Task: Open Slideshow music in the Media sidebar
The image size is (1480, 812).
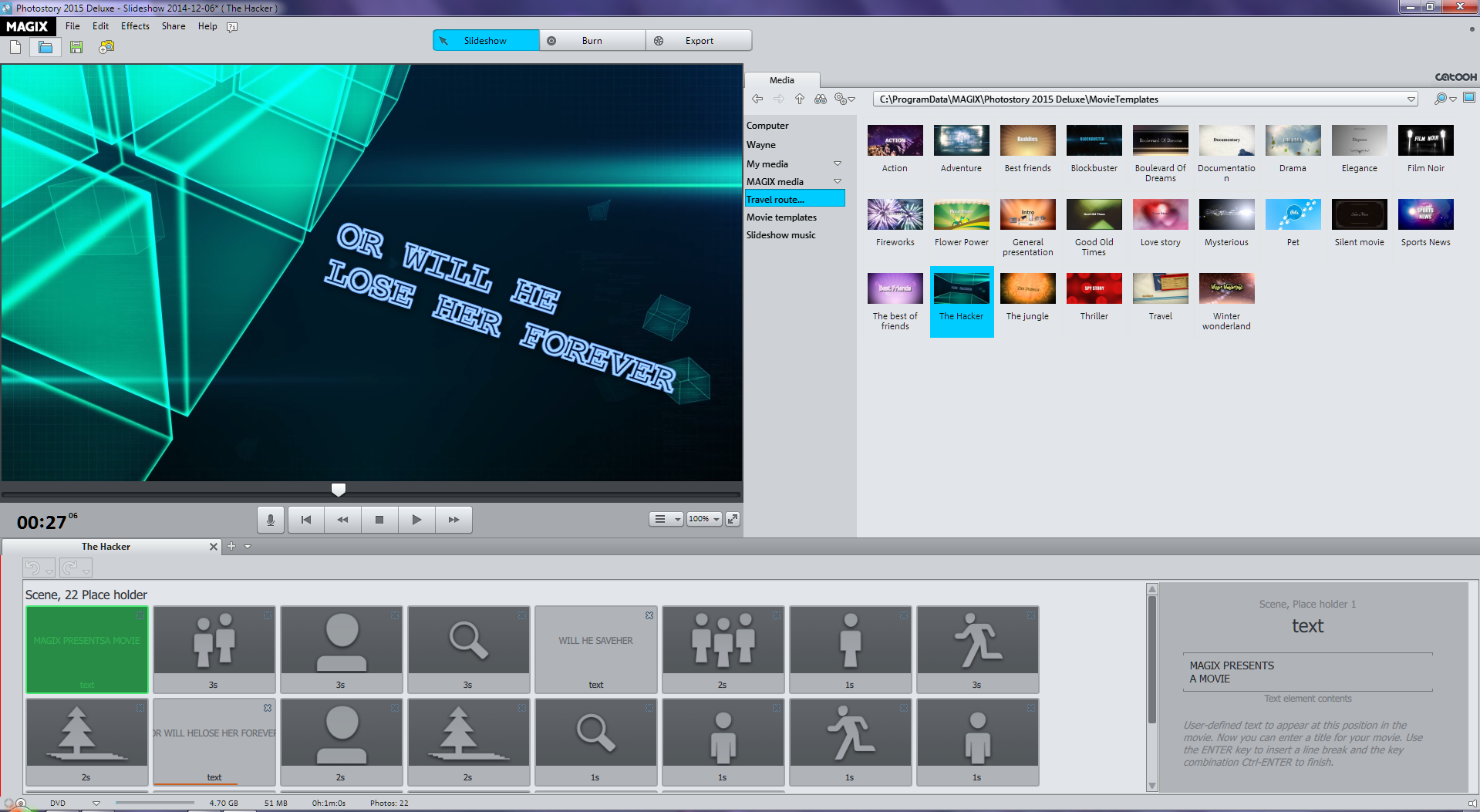Action: coord(780,235)
